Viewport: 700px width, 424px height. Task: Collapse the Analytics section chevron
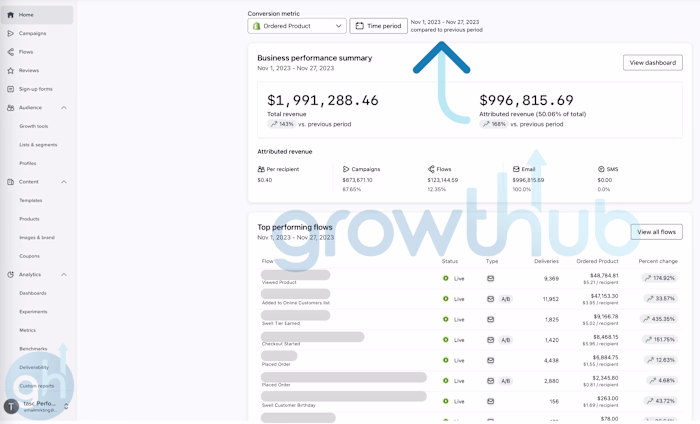(x=64, y=274)
